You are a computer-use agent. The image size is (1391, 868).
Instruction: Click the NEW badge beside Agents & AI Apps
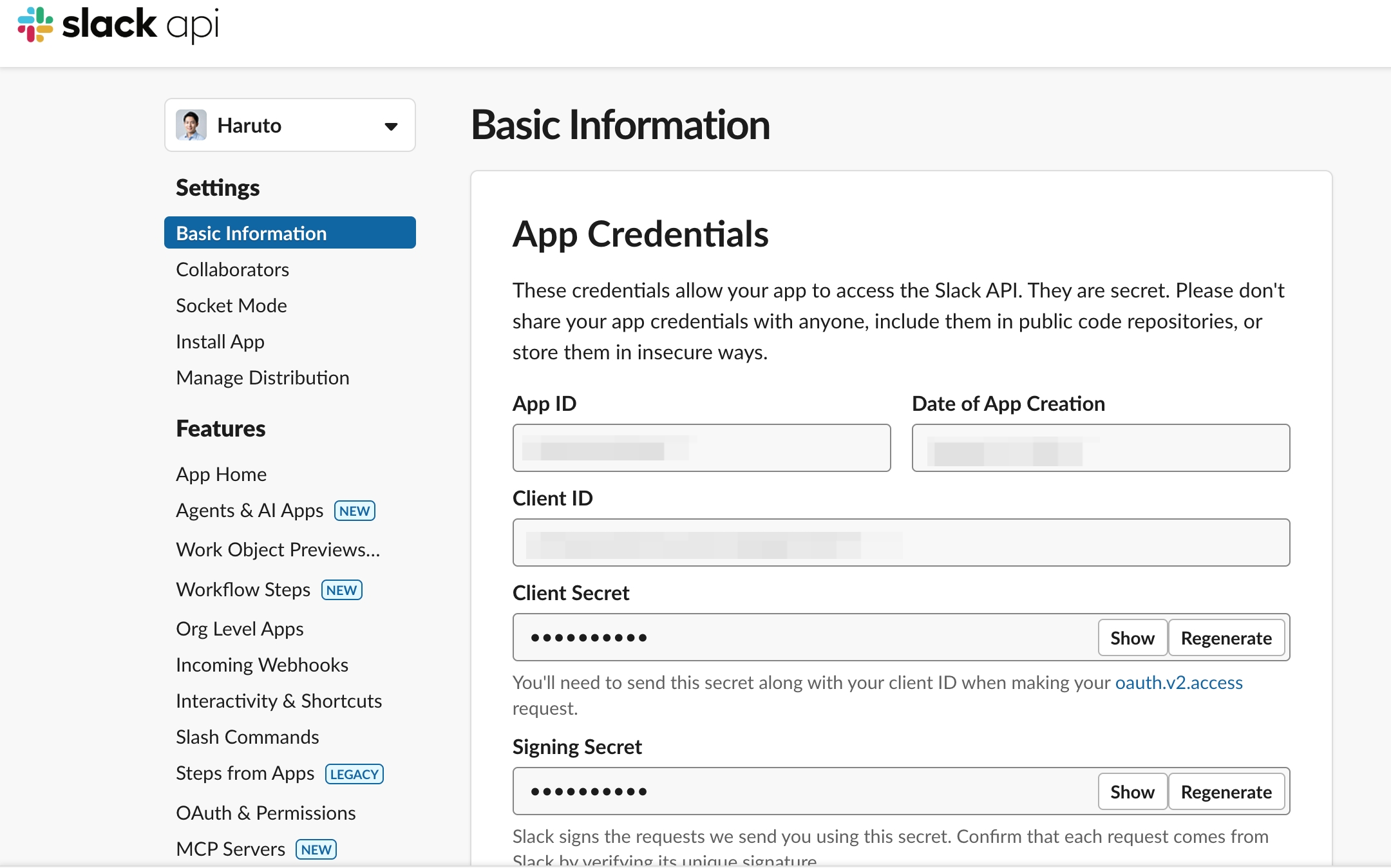pyautogui.click(x=355, y=511)
